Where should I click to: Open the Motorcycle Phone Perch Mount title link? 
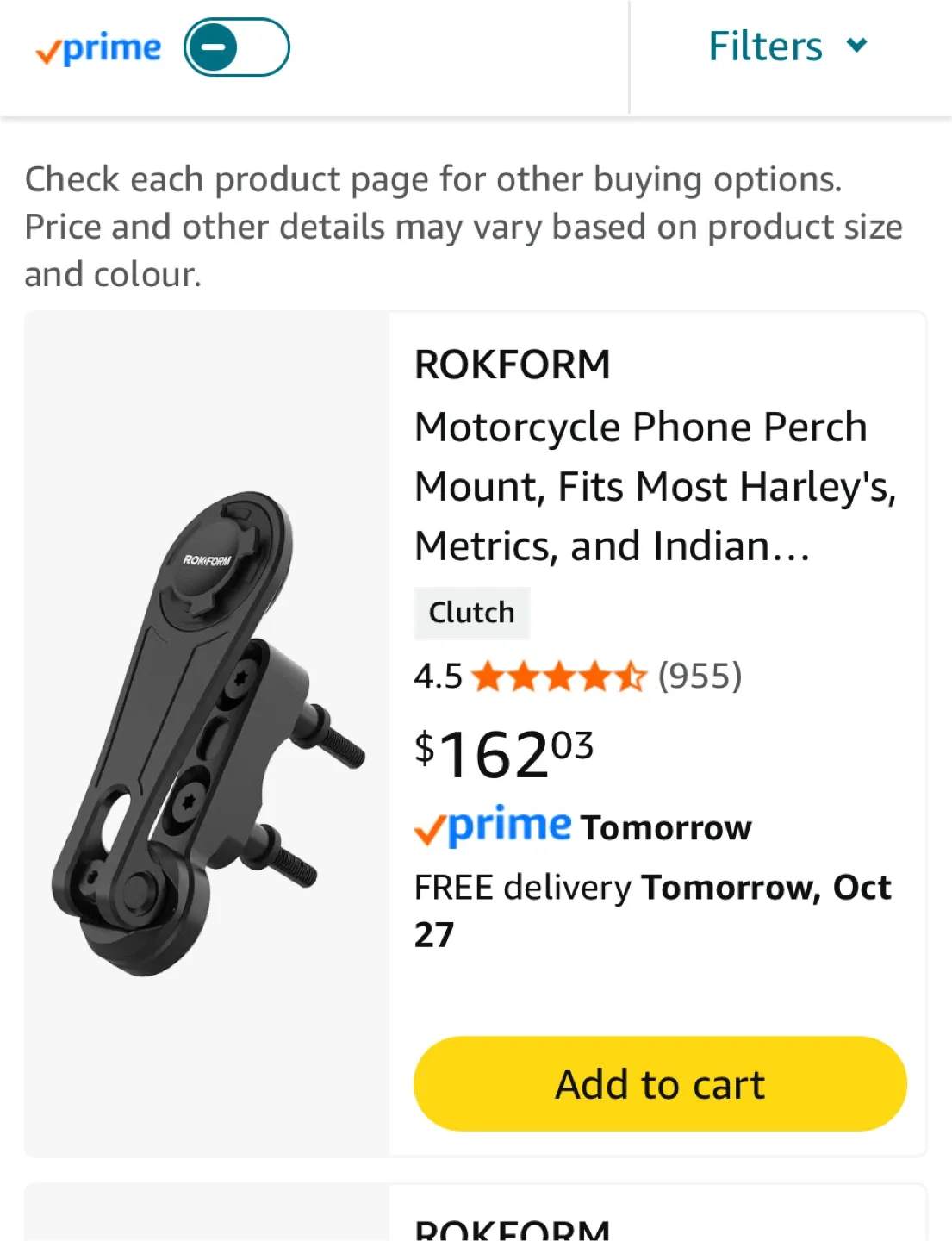tap(655, 487)
